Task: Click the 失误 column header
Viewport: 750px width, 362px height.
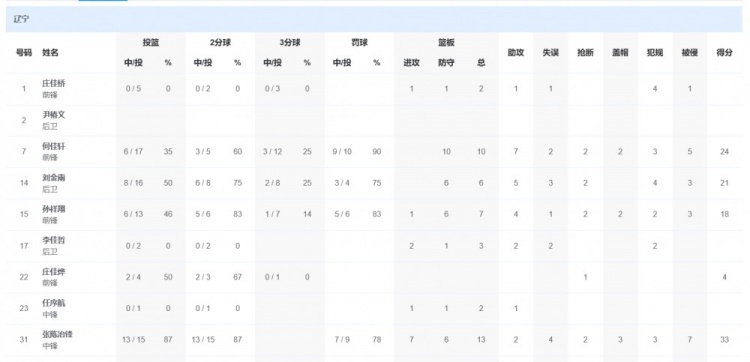Action: pos(551,53)
